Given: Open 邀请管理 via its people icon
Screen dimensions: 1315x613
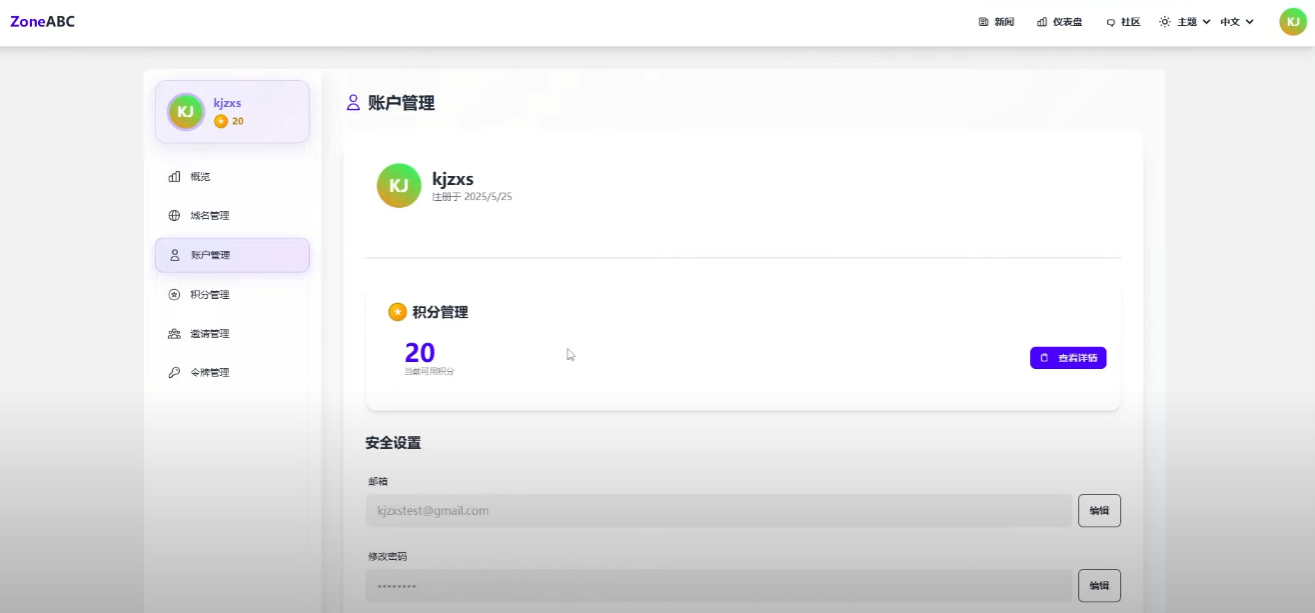Looking at the screenshot, I should [x=174, y=334].
